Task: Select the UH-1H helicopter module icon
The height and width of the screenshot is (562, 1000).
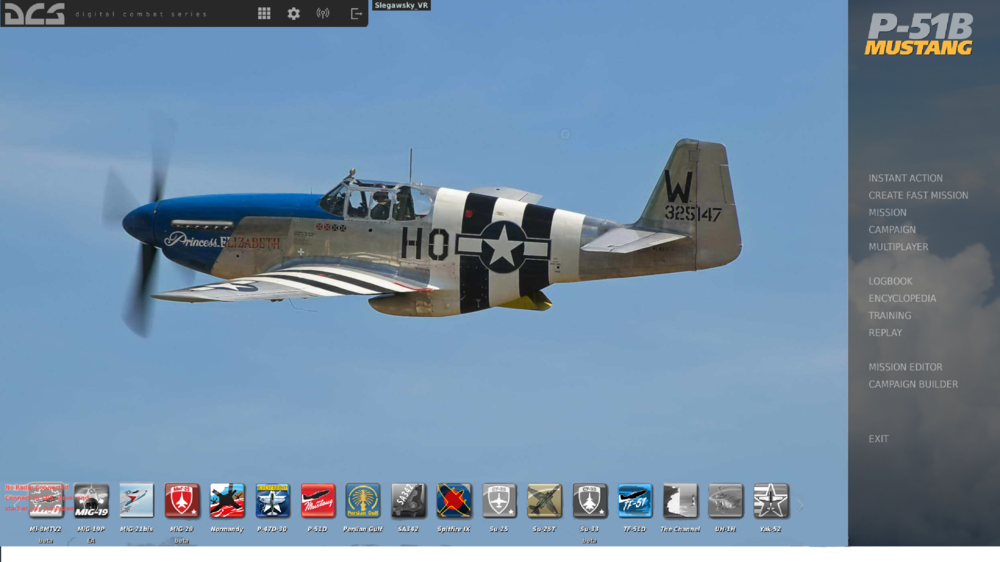Action: [725, 500]
